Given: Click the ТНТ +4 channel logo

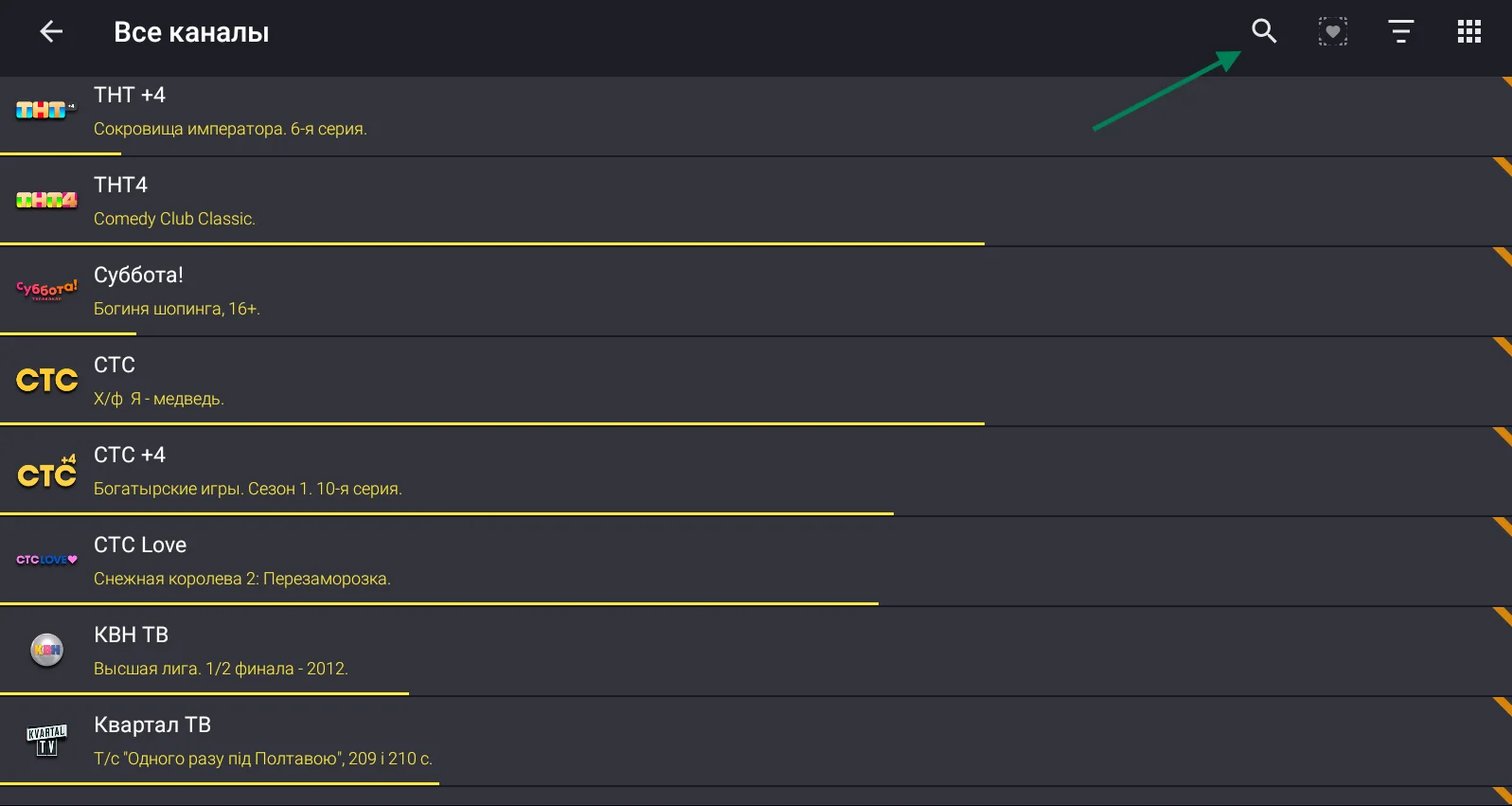Looking at the screenshot, I should 45,110.
